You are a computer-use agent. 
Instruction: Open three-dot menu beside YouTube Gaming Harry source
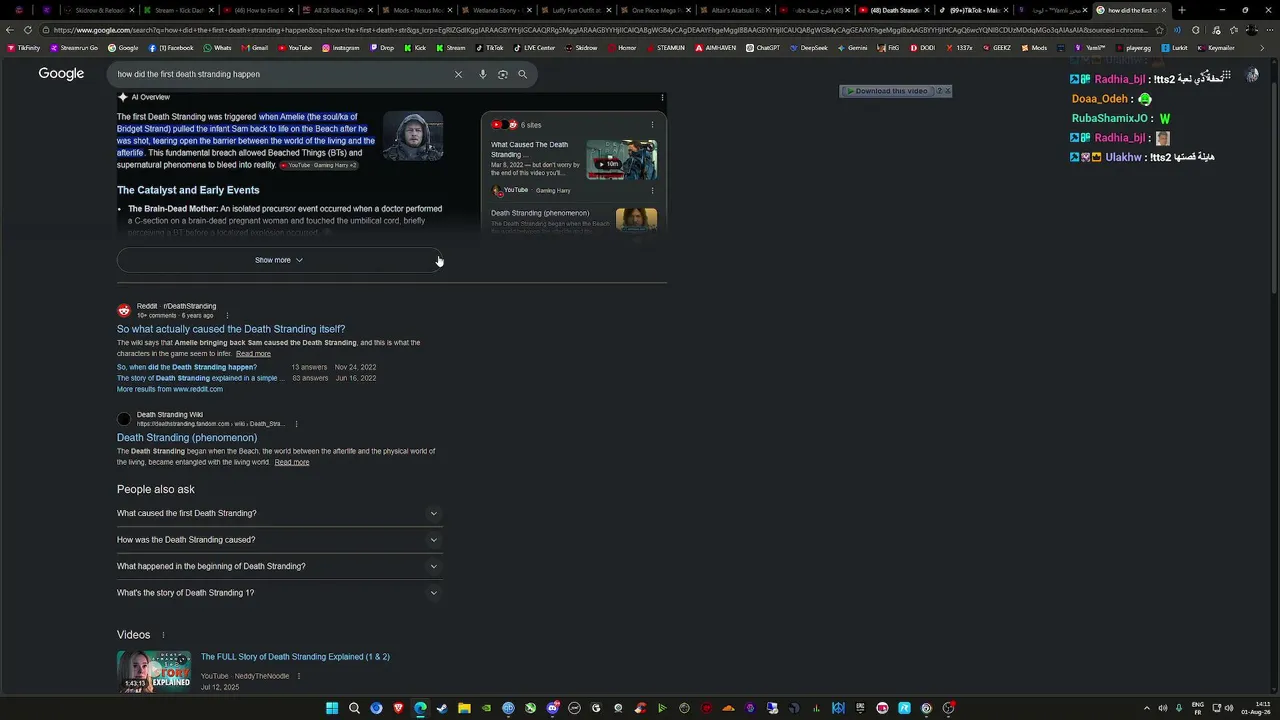(x=652, y=190)
